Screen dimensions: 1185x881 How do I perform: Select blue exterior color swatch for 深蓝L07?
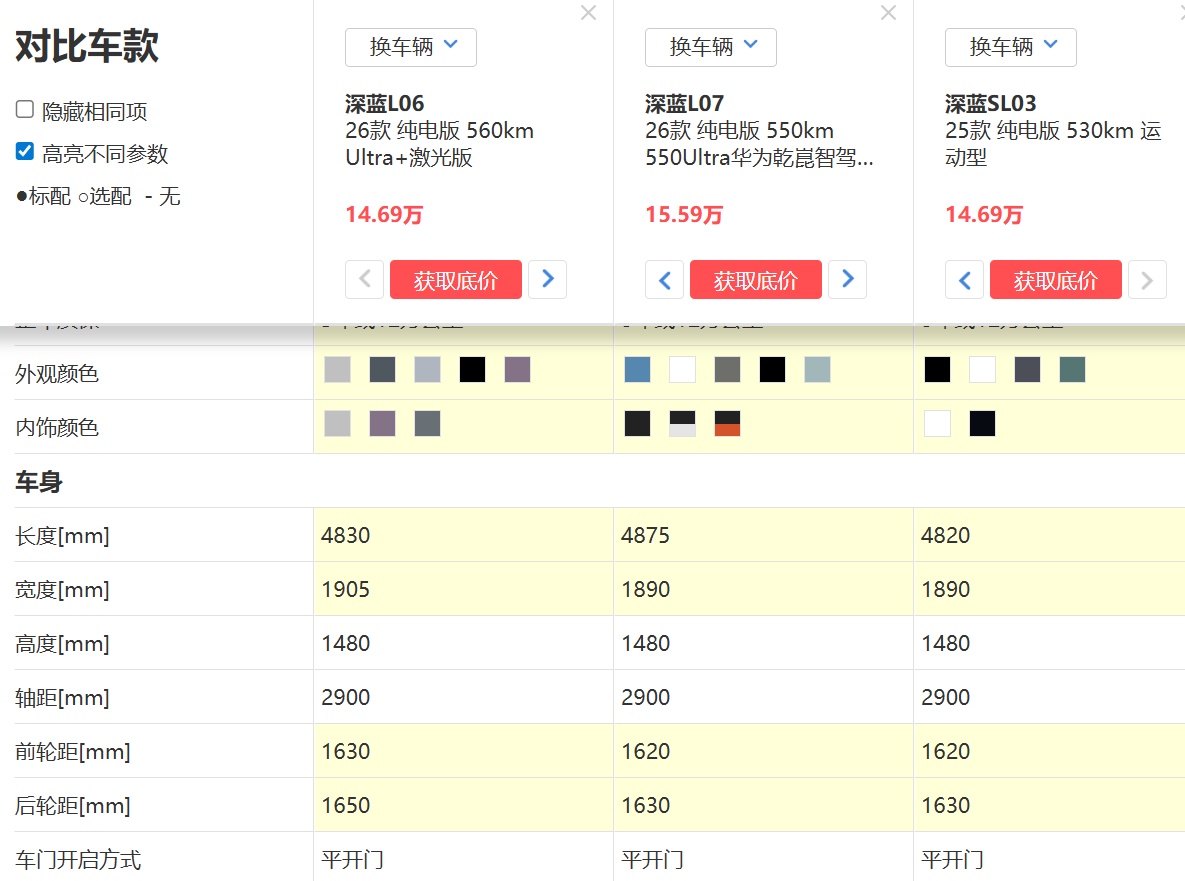click(637, 370)
